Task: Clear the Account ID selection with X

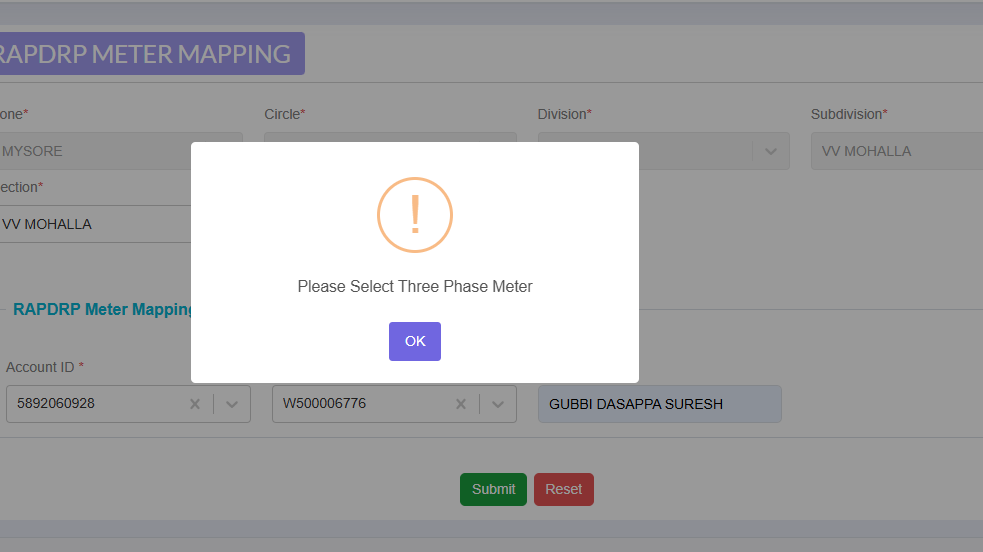Action: [x=195, y=404]
